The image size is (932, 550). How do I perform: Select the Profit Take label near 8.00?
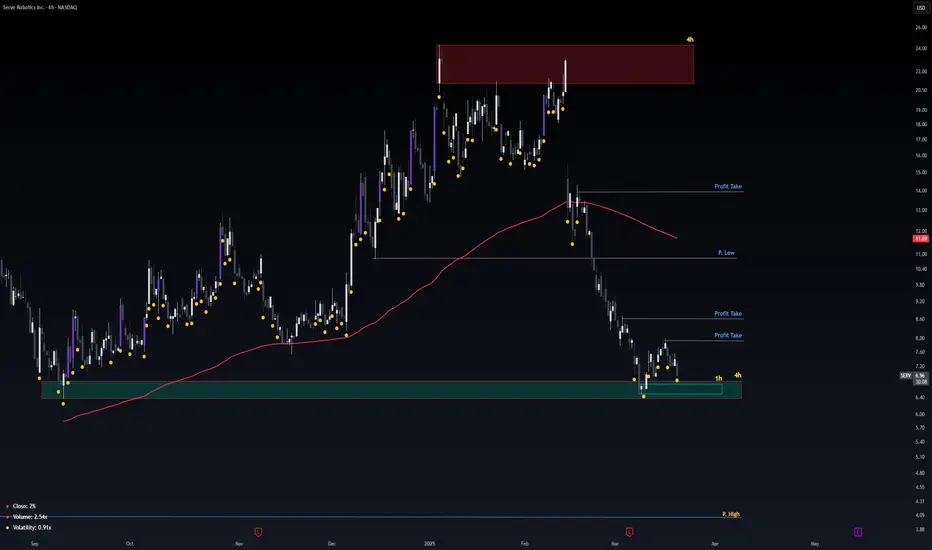pos(728,335)
